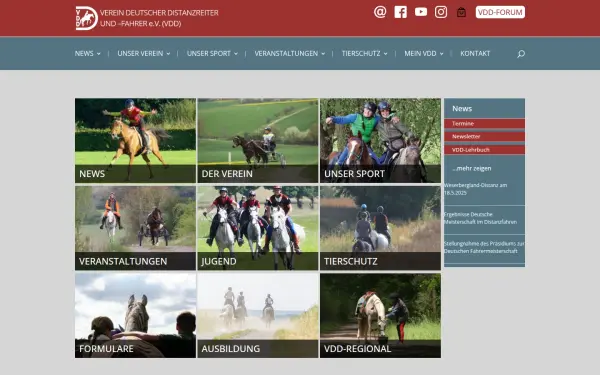Open the YouTube channel icon
Screen dimensions: 600x375
coord(421,12)
